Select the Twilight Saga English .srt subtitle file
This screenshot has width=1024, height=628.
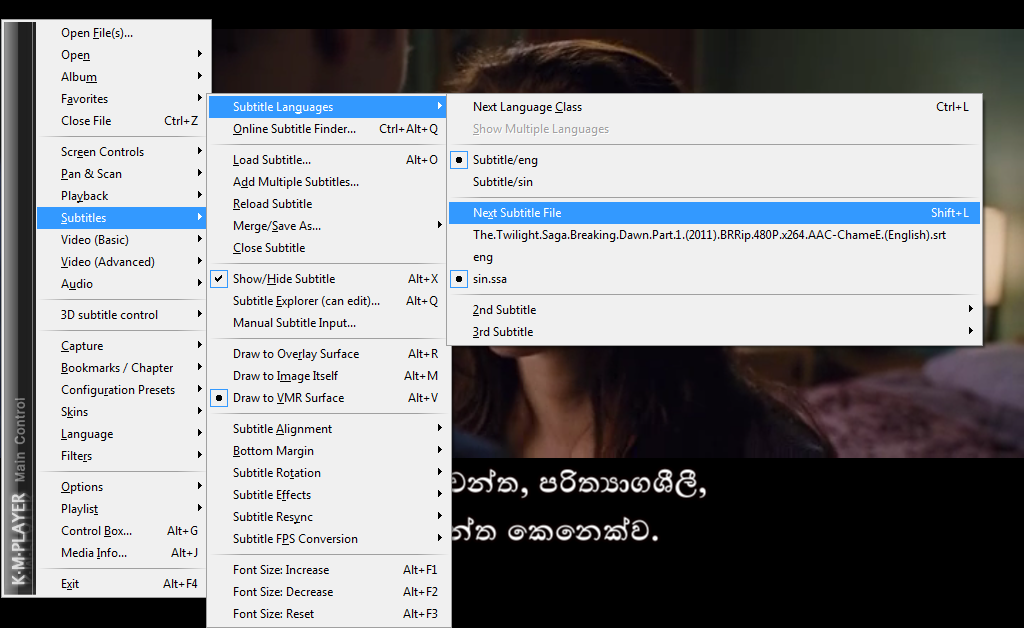point(714,235)
